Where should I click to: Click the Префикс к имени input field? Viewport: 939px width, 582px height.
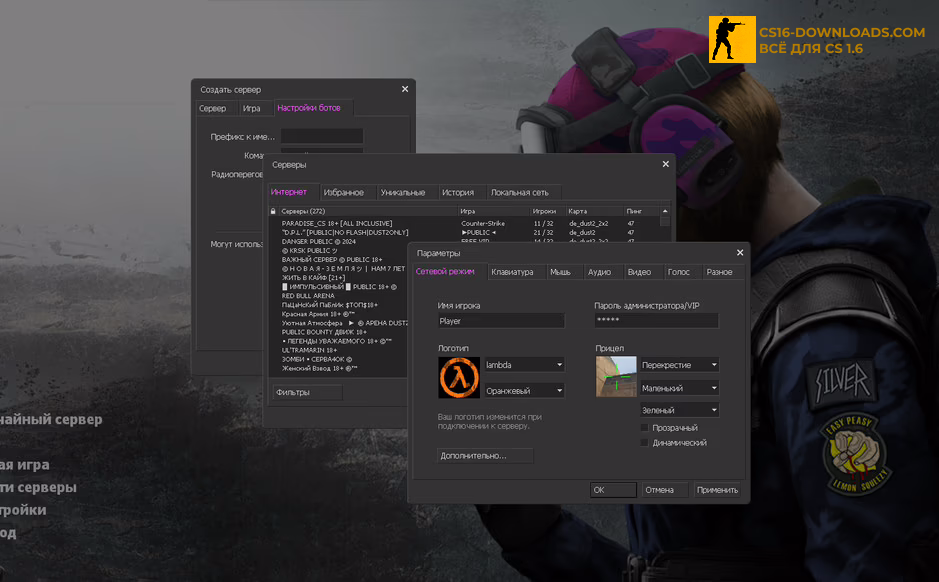322,136
